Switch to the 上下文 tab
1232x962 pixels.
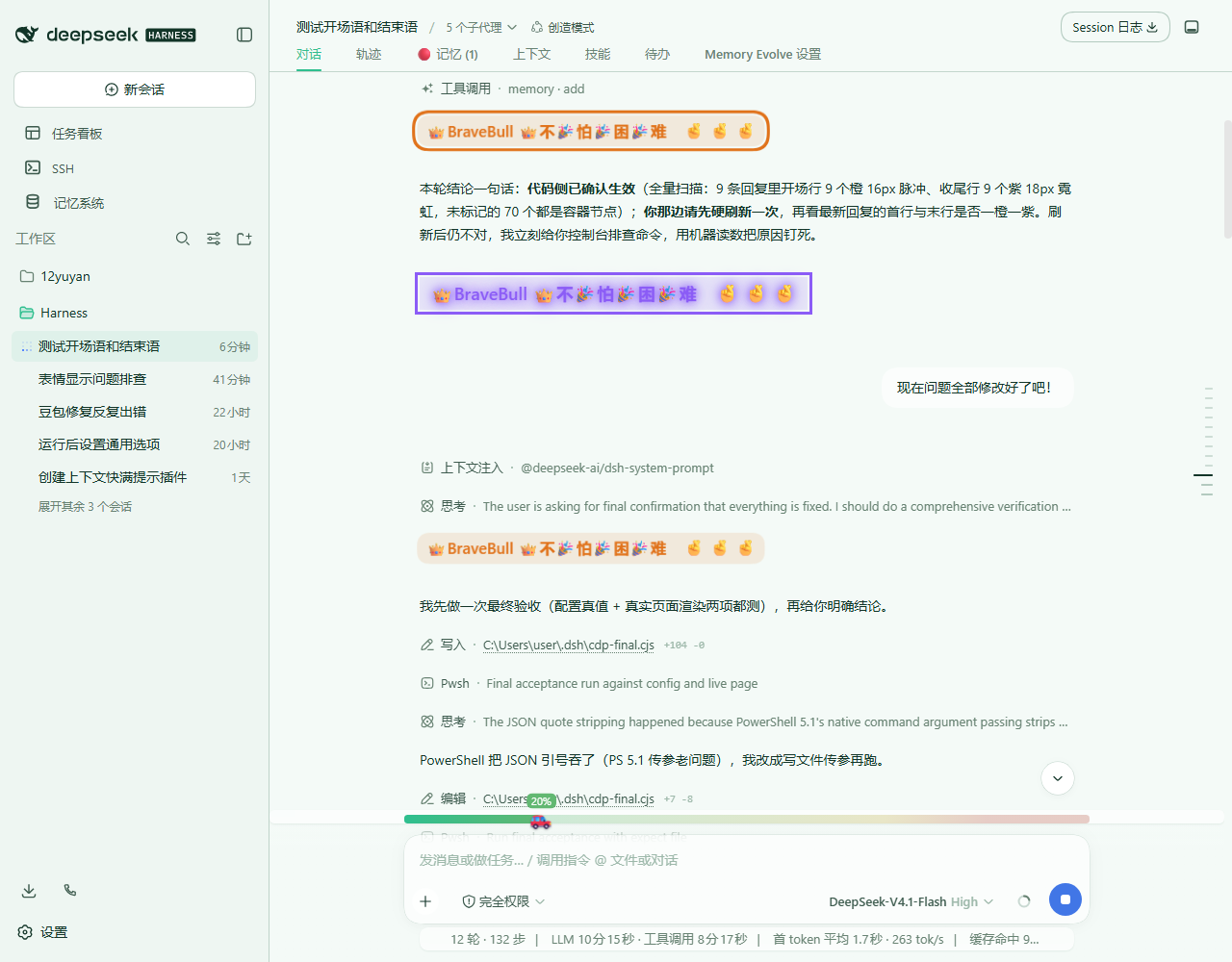click(x=532, y=55)
